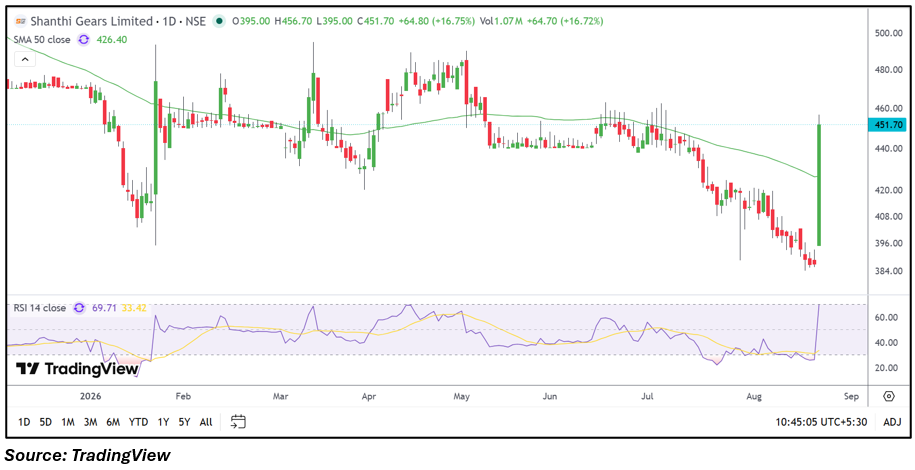Toggle the ADJ adjusted data button
915x470 pixels.
pos(890,422)
